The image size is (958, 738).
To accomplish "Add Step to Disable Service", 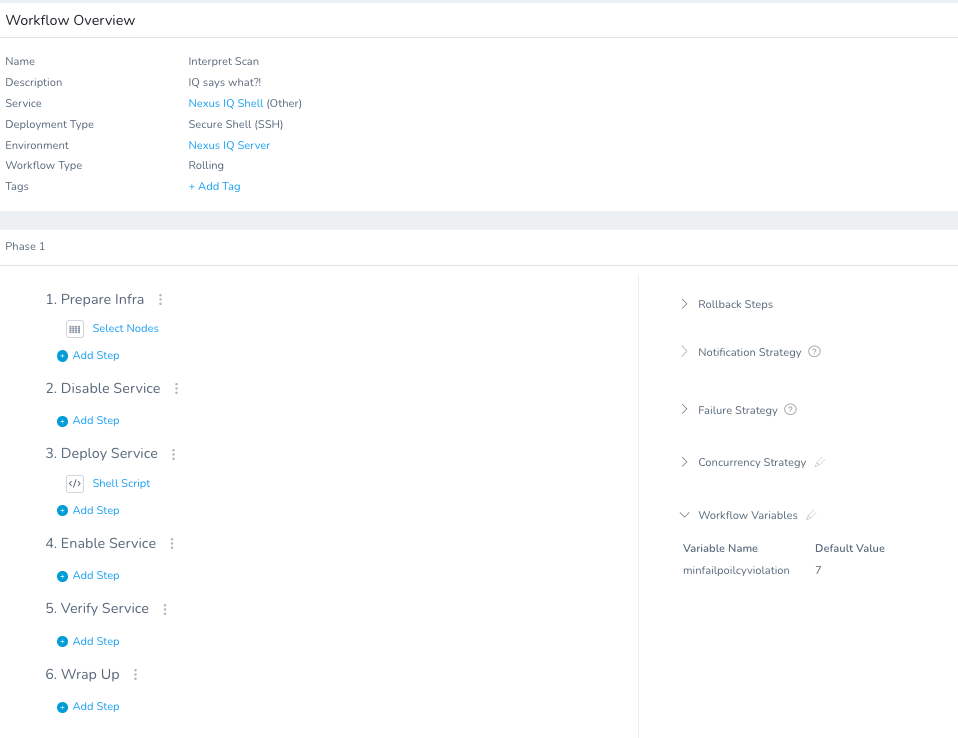I will tap(96, 420).
